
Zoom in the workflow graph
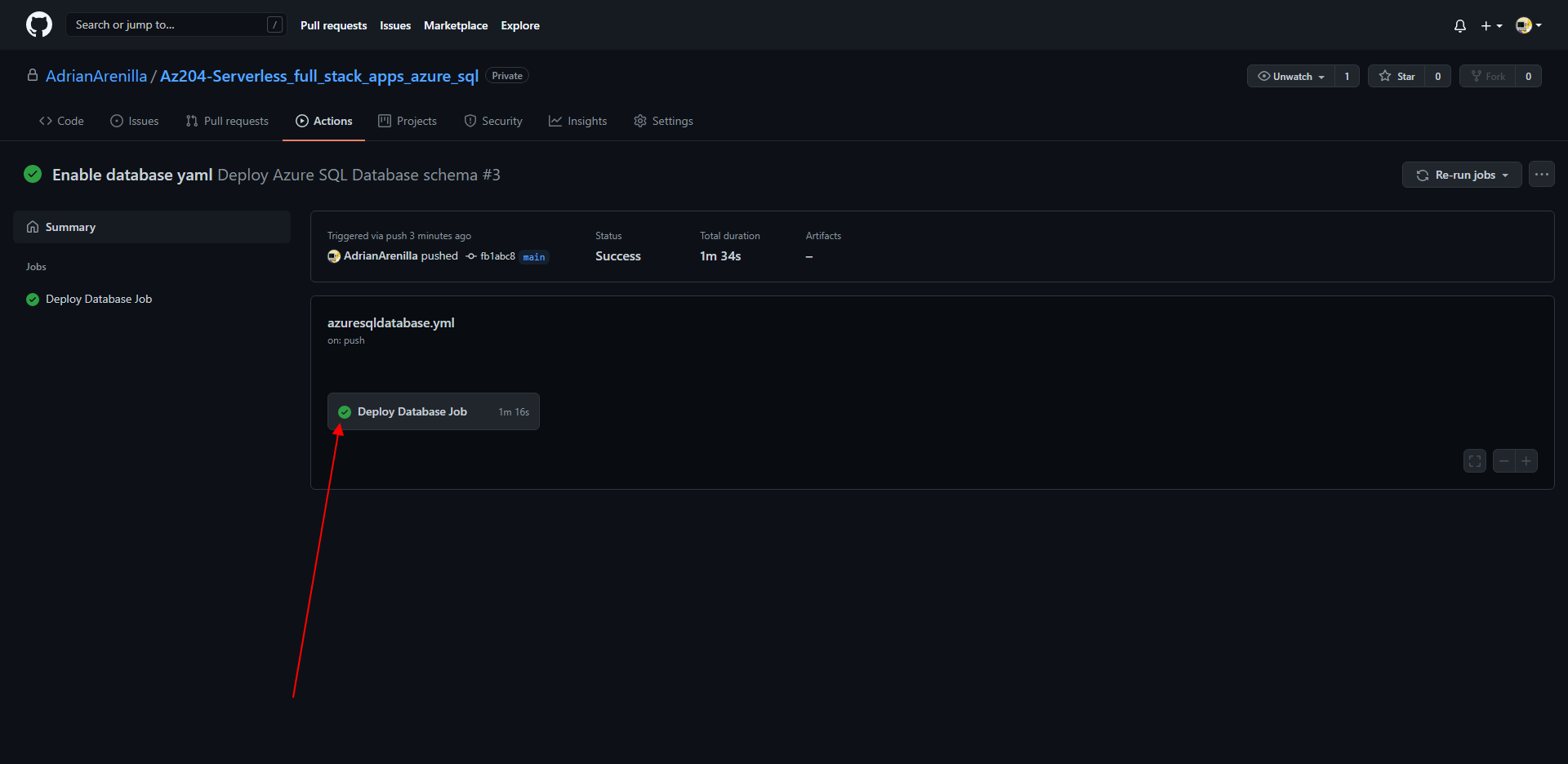1526,461
